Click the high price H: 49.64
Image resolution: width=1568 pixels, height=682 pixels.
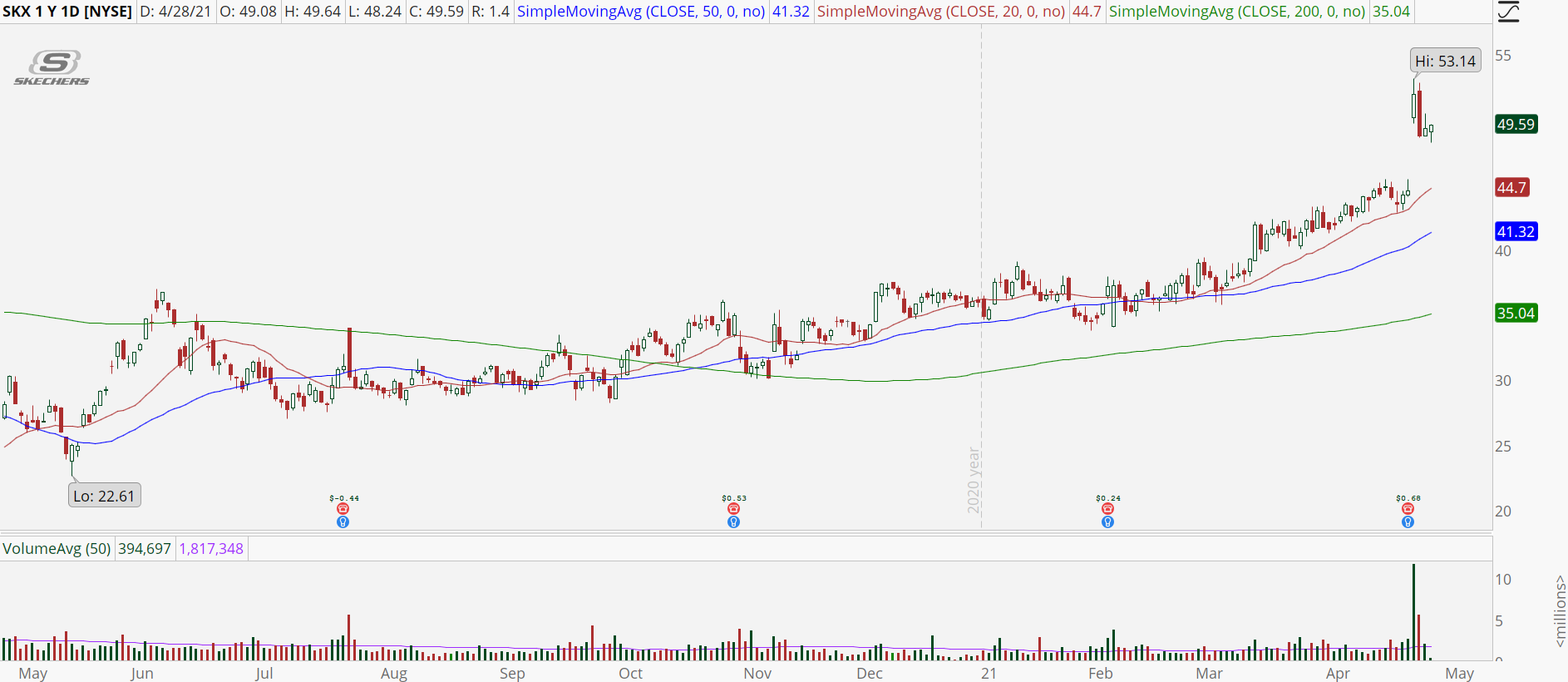[313, 12]
